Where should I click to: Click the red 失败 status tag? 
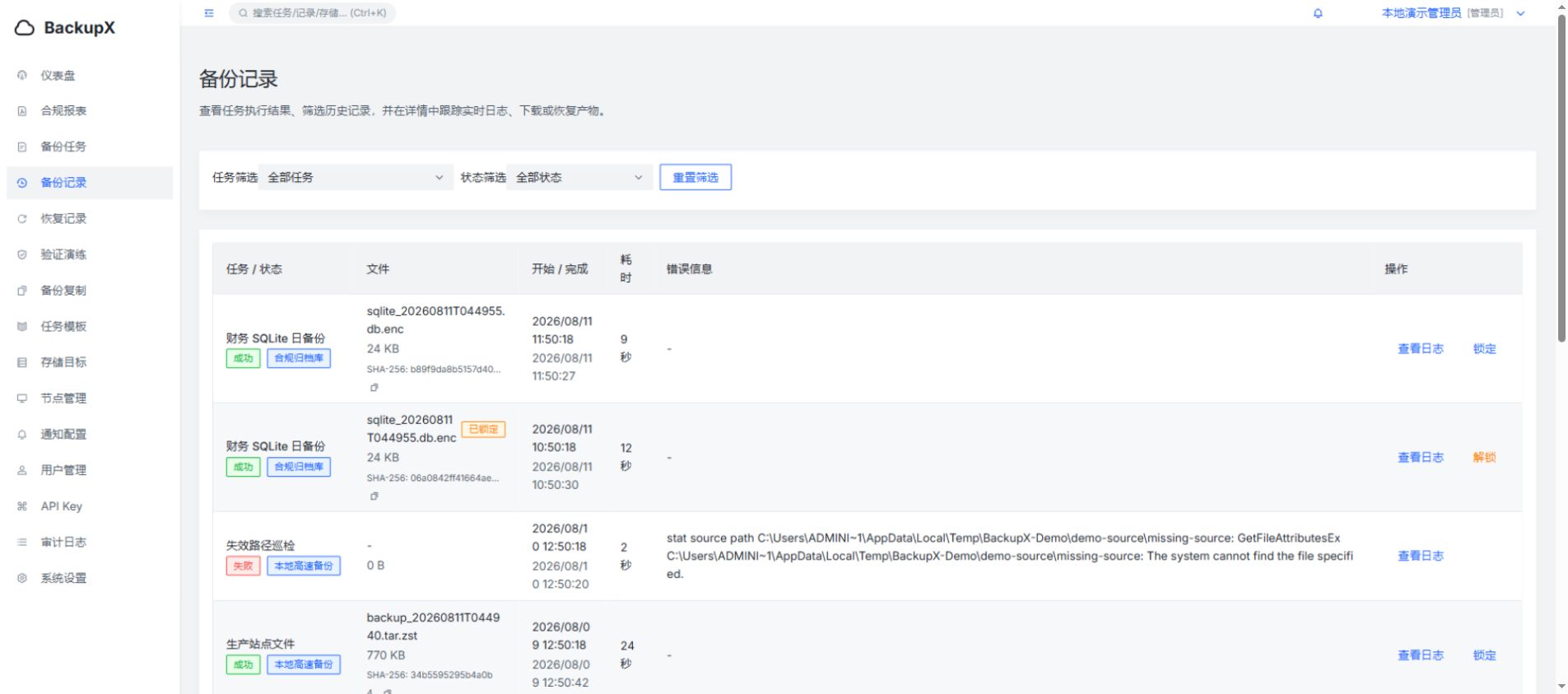click(x=243, y=566)
